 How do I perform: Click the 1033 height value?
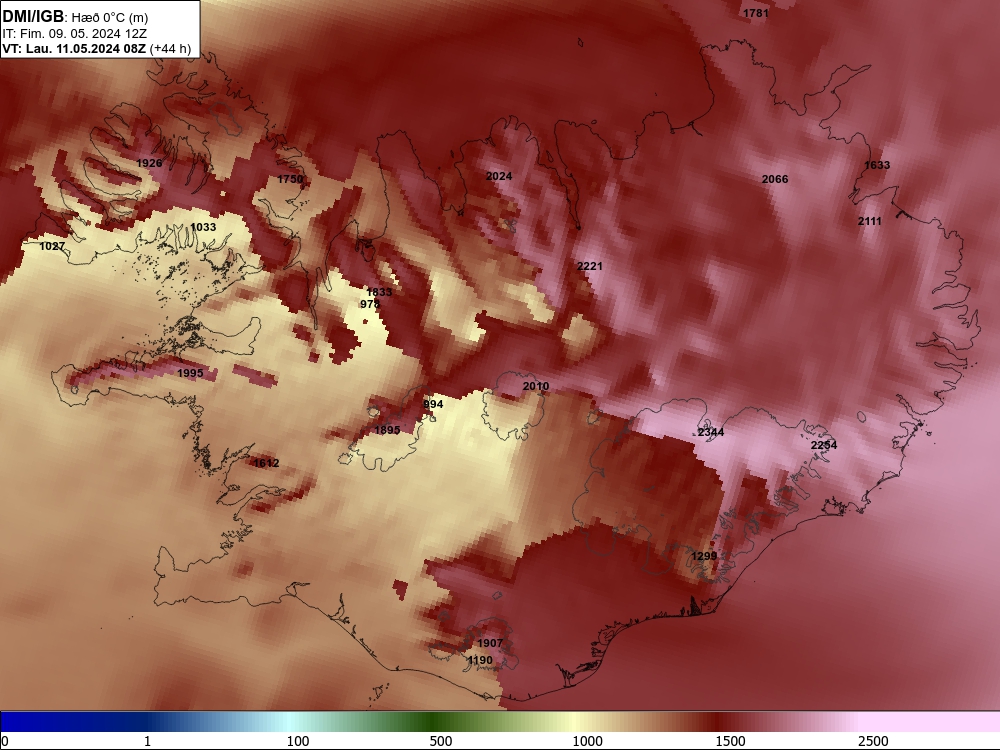click(203, 227)
